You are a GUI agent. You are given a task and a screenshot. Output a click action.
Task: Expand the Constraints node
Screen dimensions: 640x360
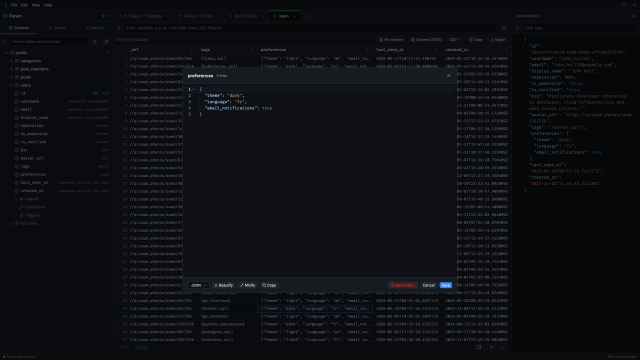point(16,207)
